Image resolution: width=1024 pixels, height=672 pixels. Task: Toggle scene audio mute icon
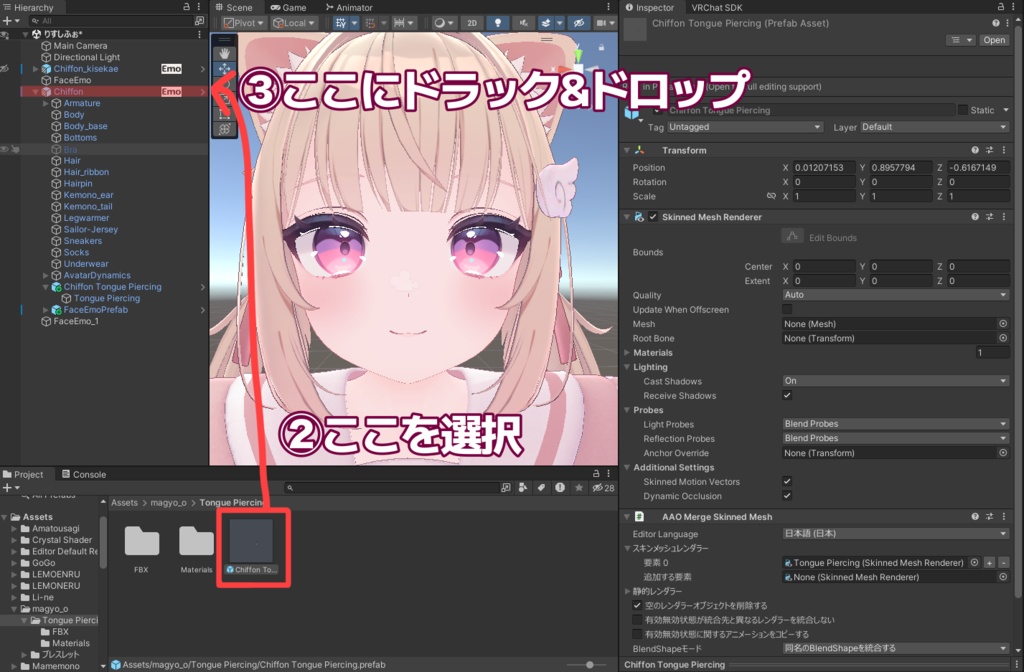(523, 23)
